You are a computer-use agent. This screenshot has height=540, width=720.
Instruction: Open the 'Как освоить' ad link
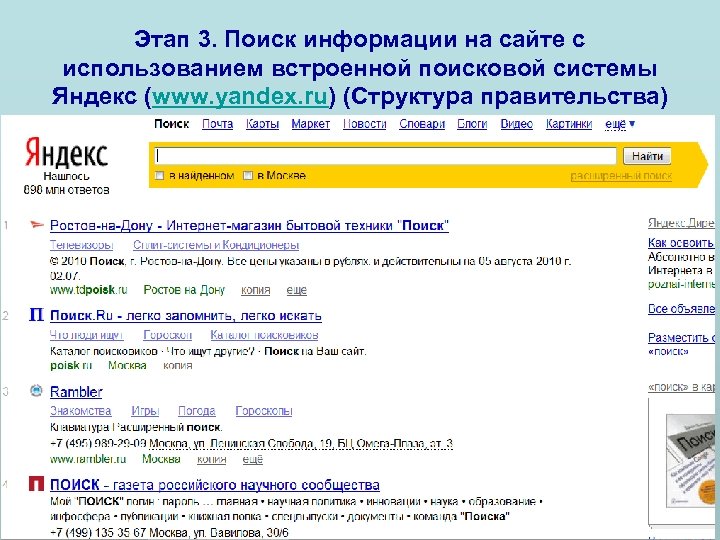(681, 242)
